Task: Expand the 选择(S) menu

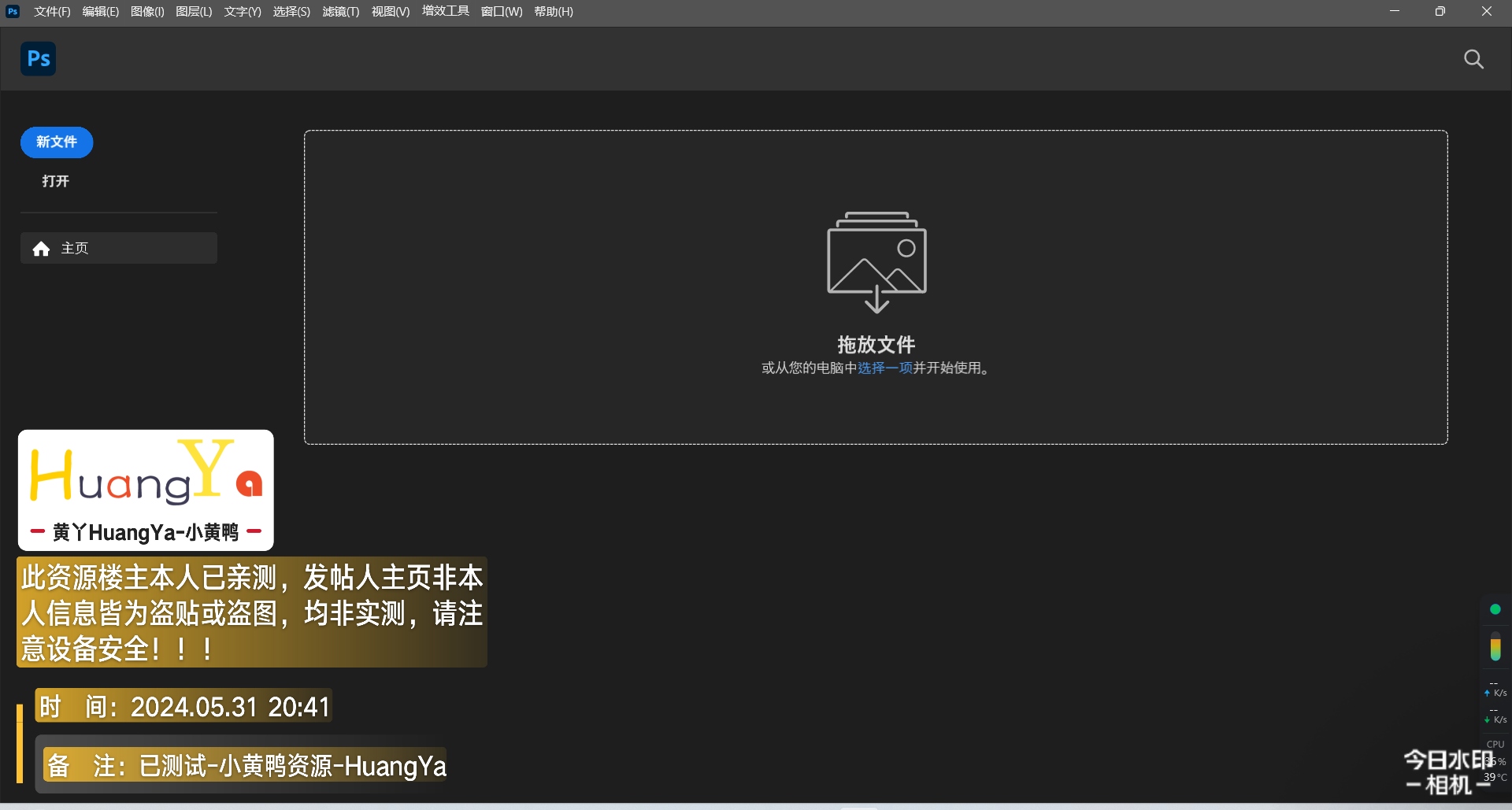Action: coord(291,12)
